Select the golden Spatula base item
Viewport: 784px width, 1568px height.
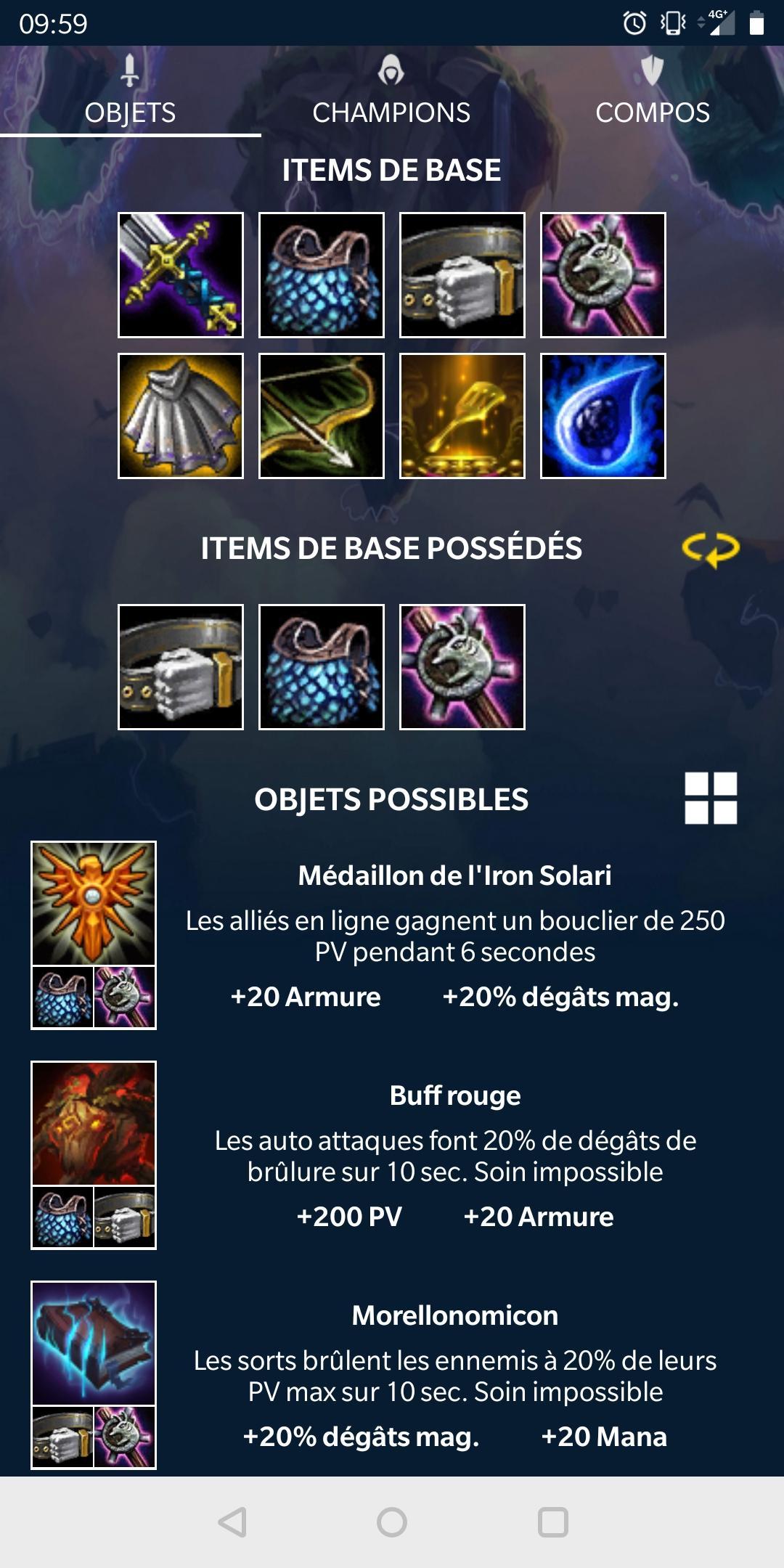pos(462,416)
